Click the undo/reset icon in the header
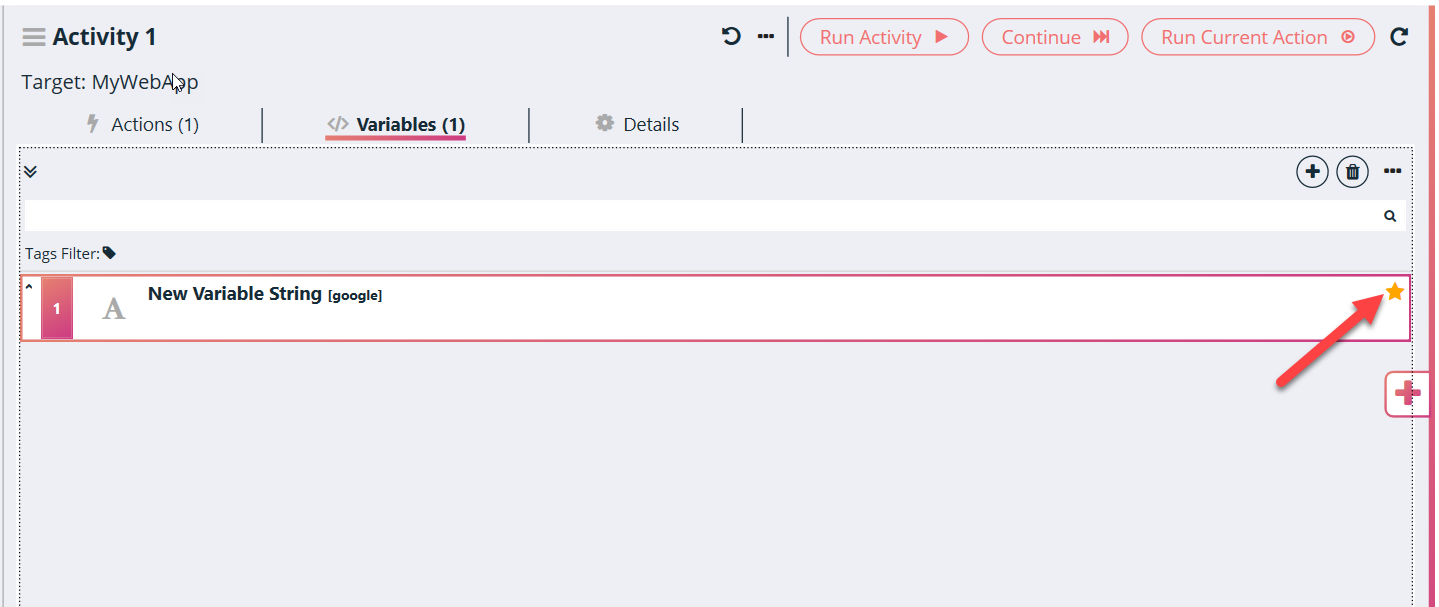Screen dimensions: 1439x607 point(731,37)
